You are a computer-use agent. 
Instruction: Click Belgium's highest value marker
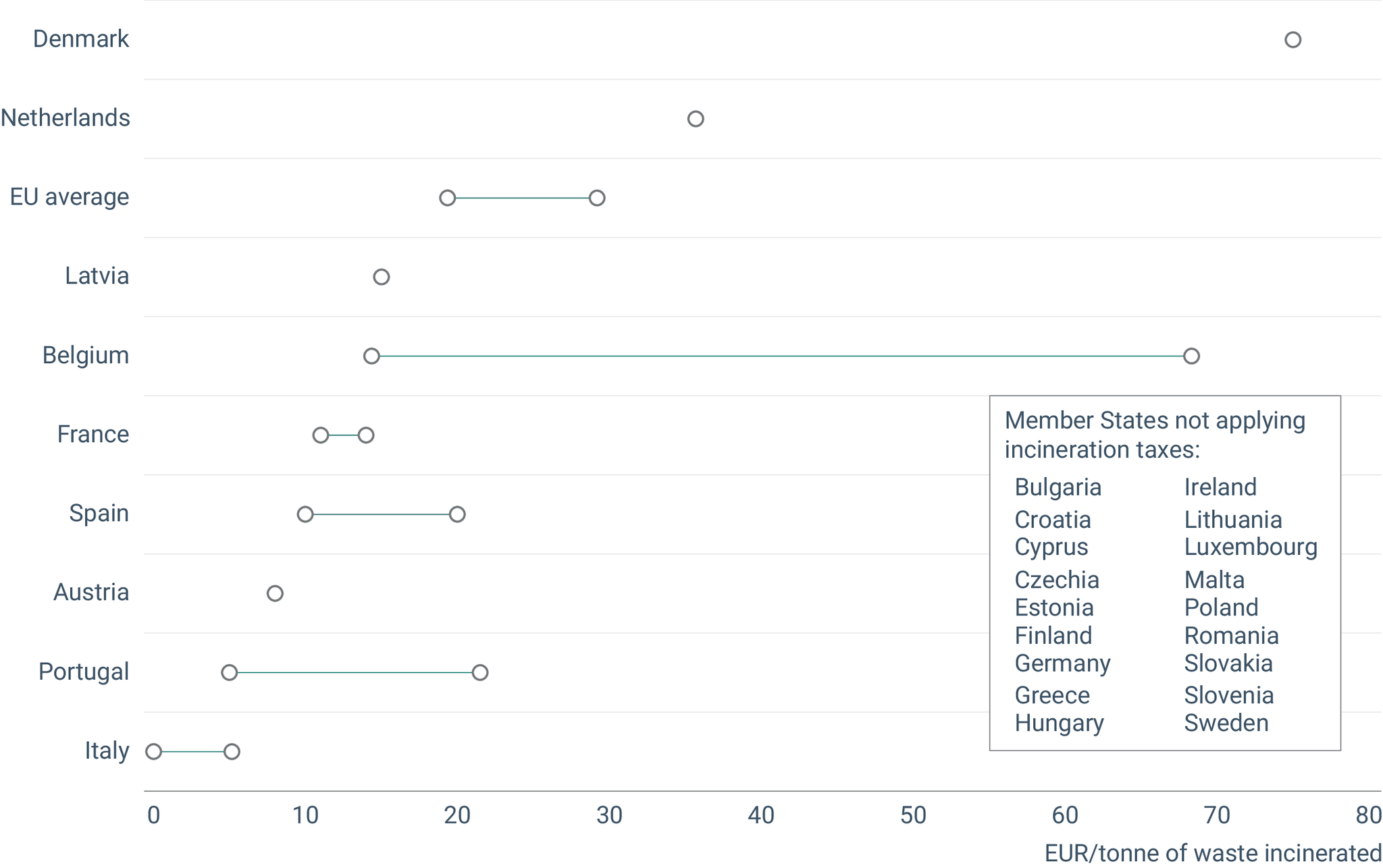click(x=1191, y=356)
